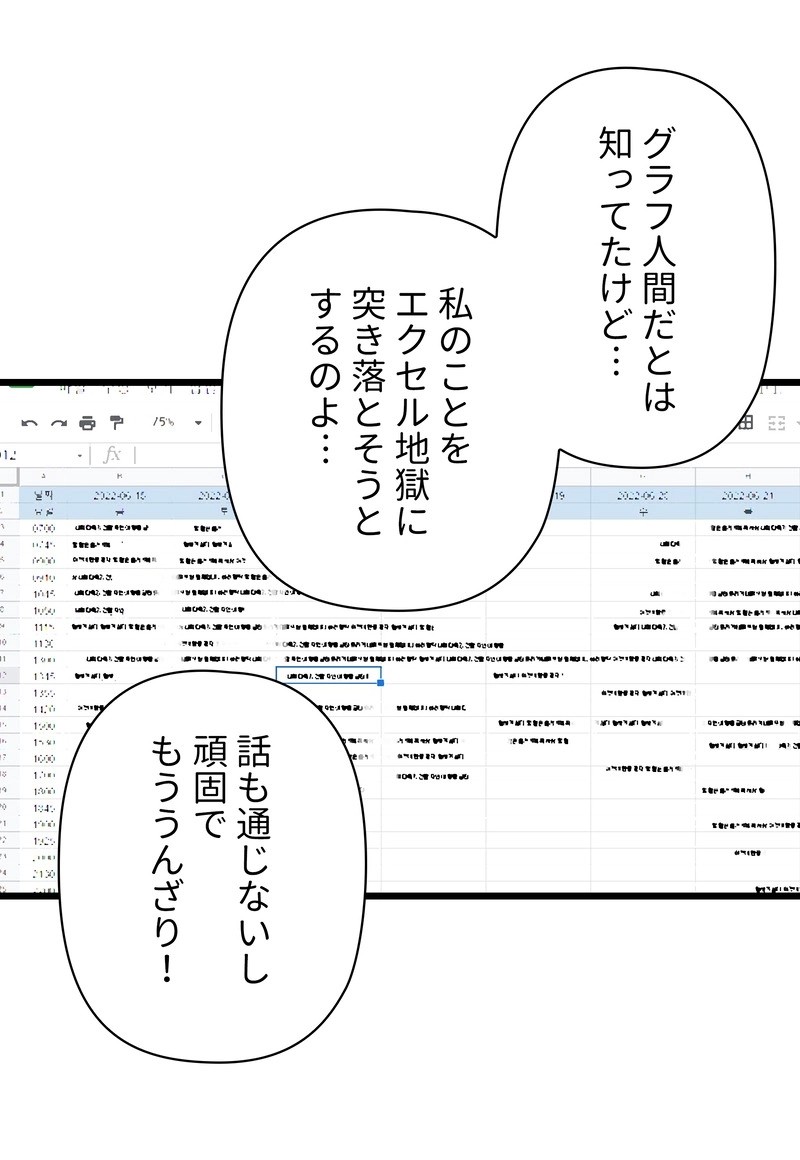Click the blue-outlined selected cell
800x1160 pixels.
pos(327,677)
